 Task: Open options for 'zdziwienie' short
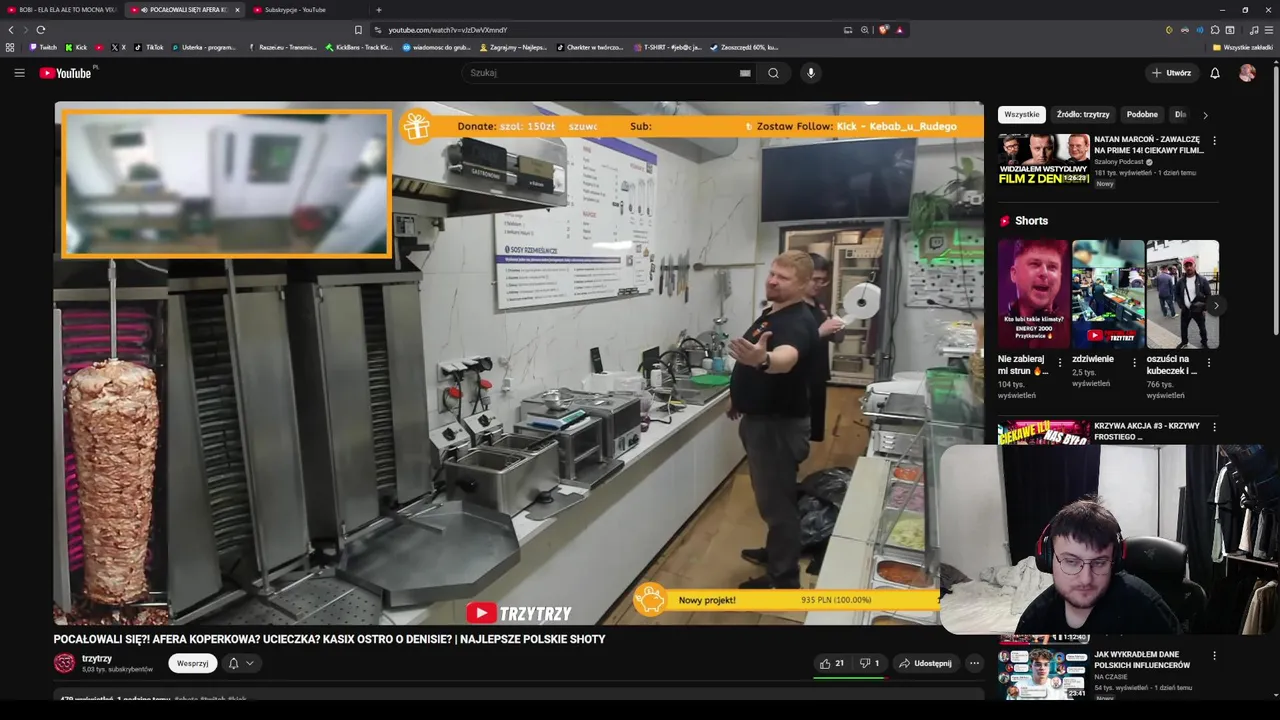click(1134, 363)
